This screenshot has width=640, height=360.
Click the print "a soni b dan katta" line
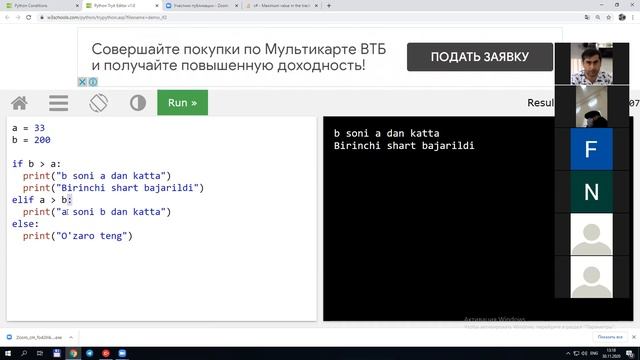97,211
